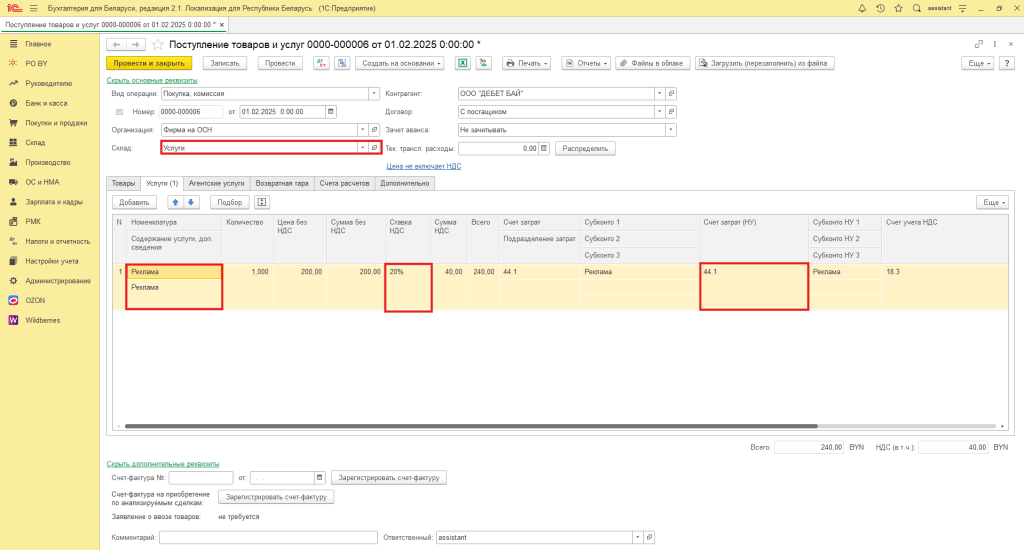Open calendar picker for document date
This screenshot has width=1024, height=550.
click(x=330, y=112)
